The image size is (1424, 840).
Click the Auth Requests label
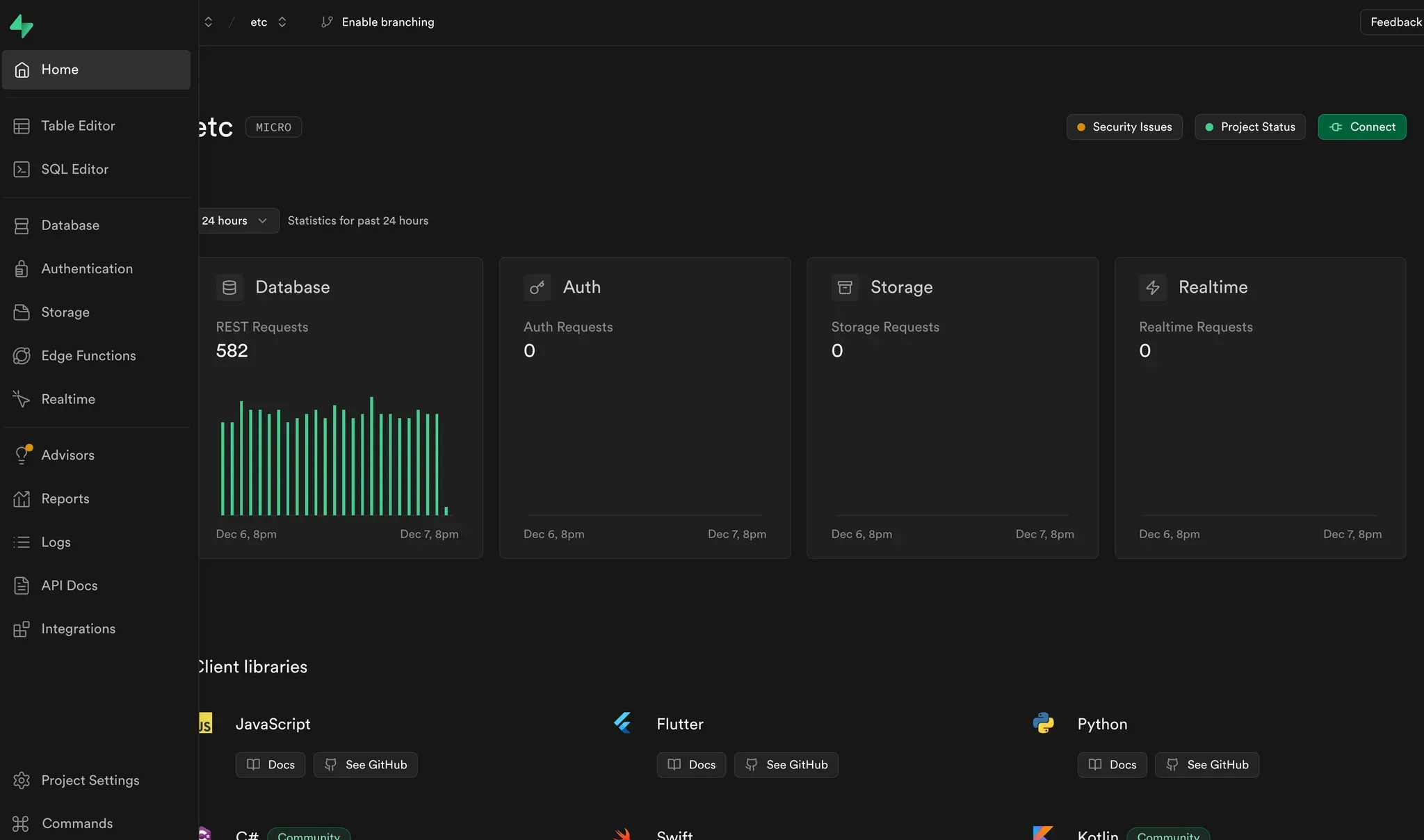(568, 327)
